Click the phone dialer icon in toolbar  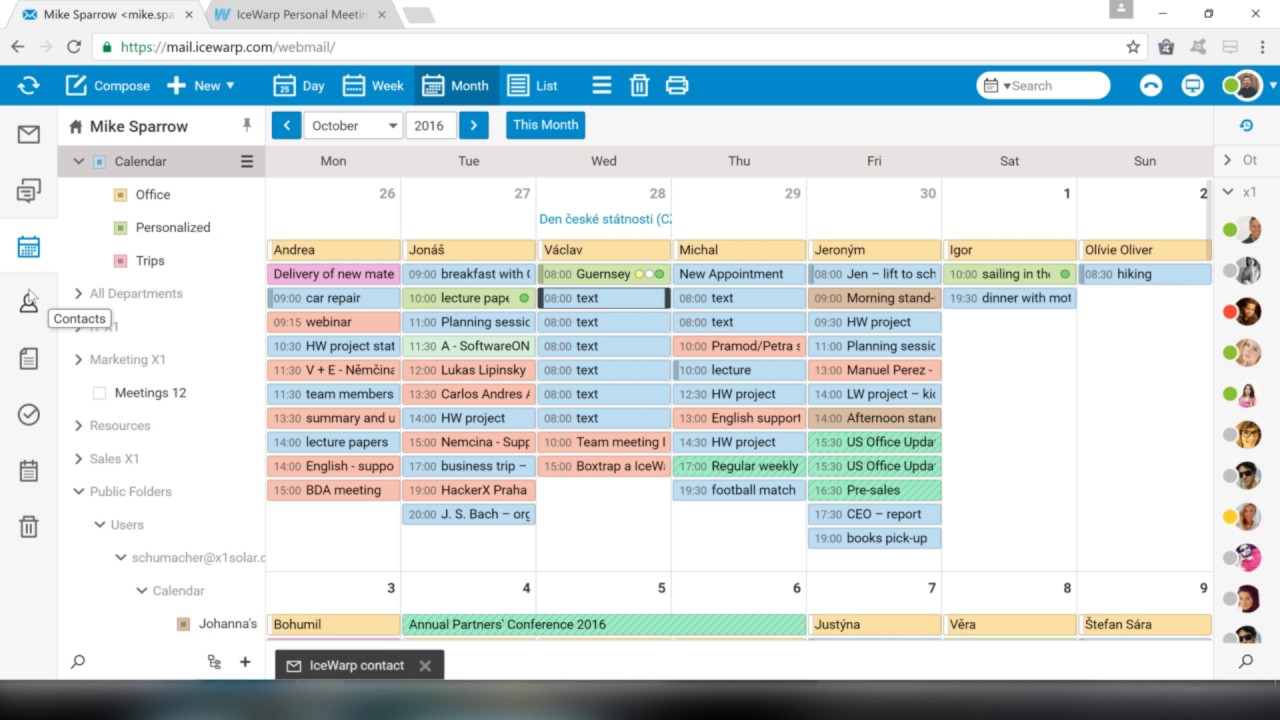pos(1151,86)
